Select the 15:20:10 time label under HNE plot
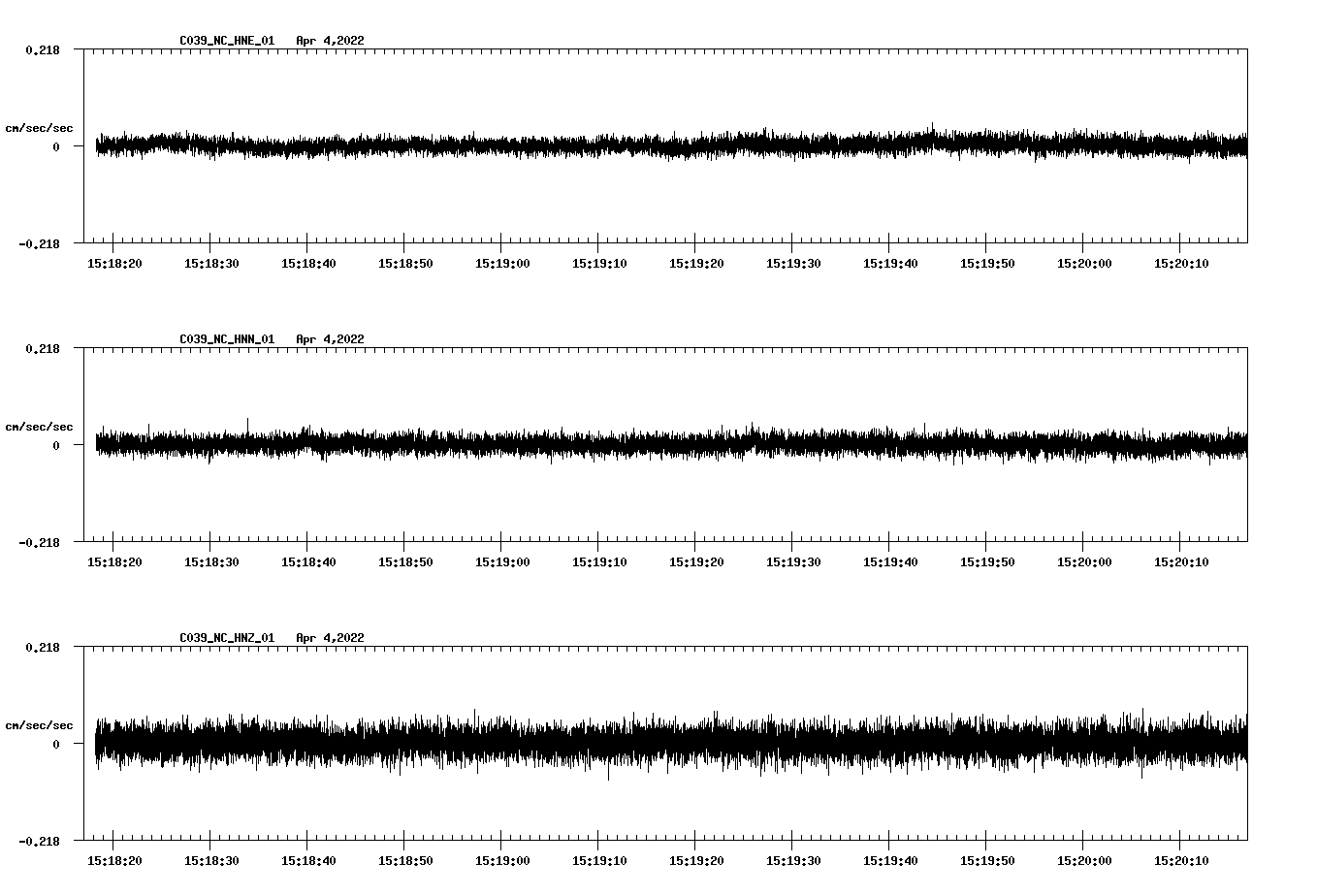The width and height of the screenshot is (1317, 896). point(1181,264)
